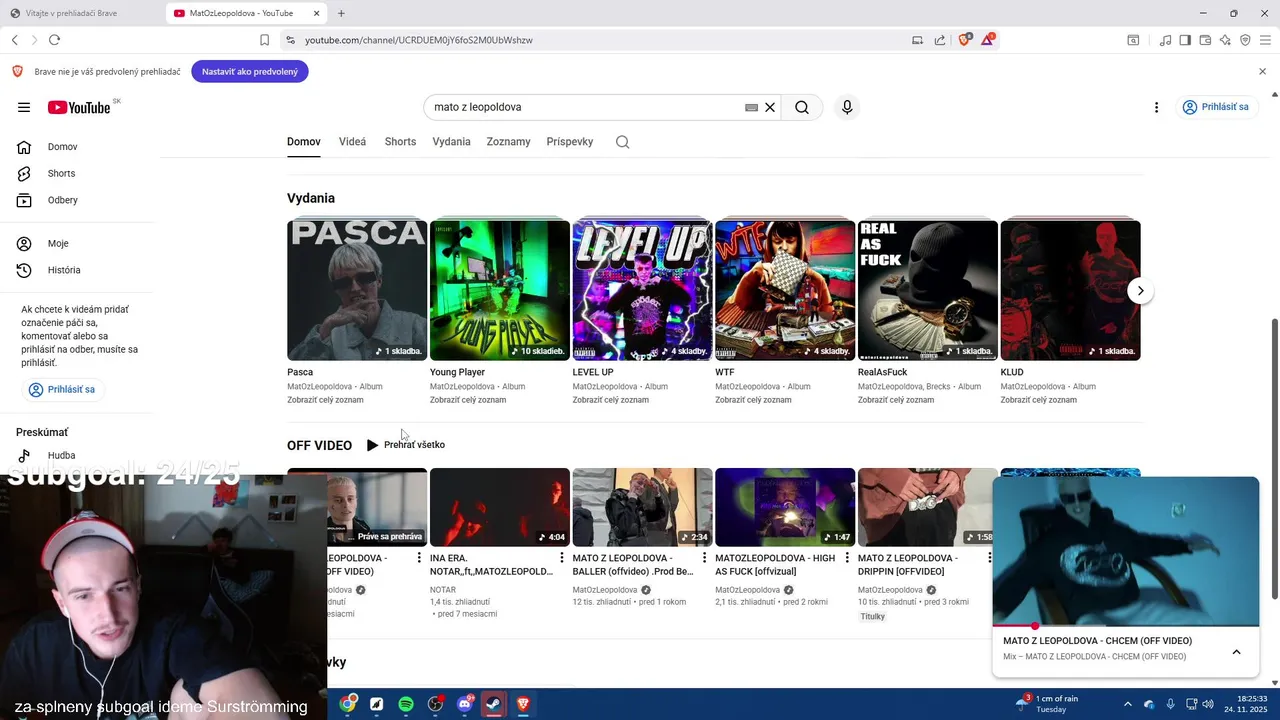
Task: Install or cast page via address bar icon
Action: pos(917,40)
